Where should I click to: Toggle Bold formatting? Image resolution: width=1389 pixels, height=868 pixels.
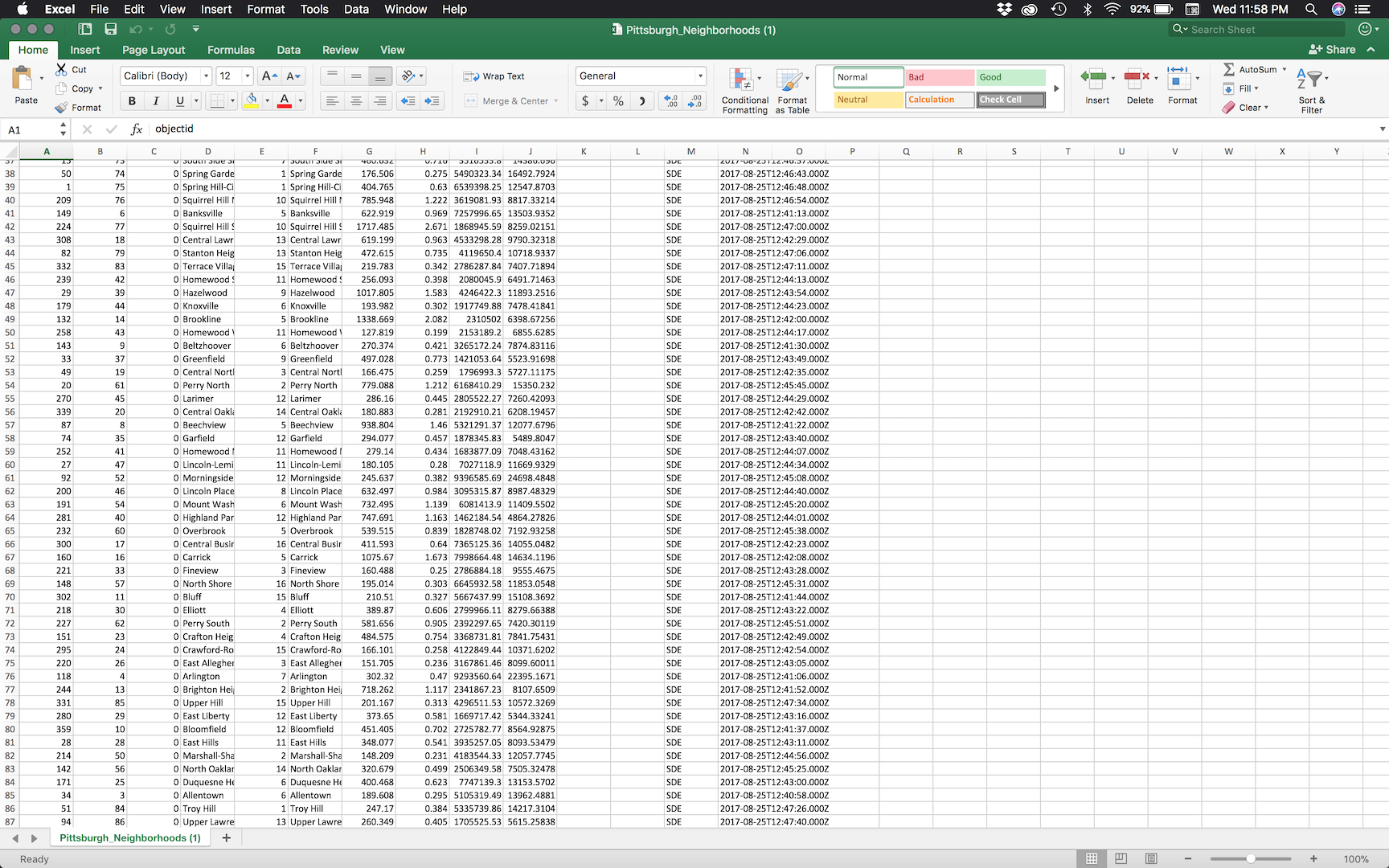tap(132, 100)
